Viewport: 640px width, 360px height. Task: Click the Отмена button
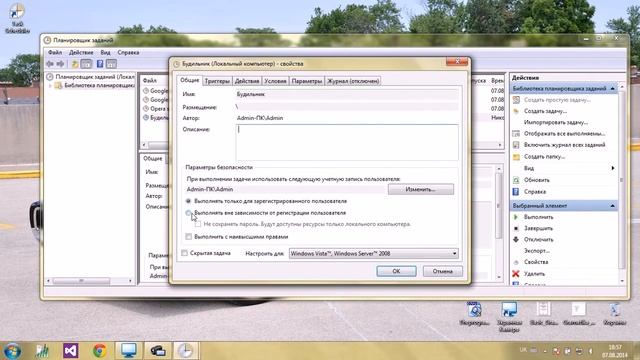click(443, 271)
